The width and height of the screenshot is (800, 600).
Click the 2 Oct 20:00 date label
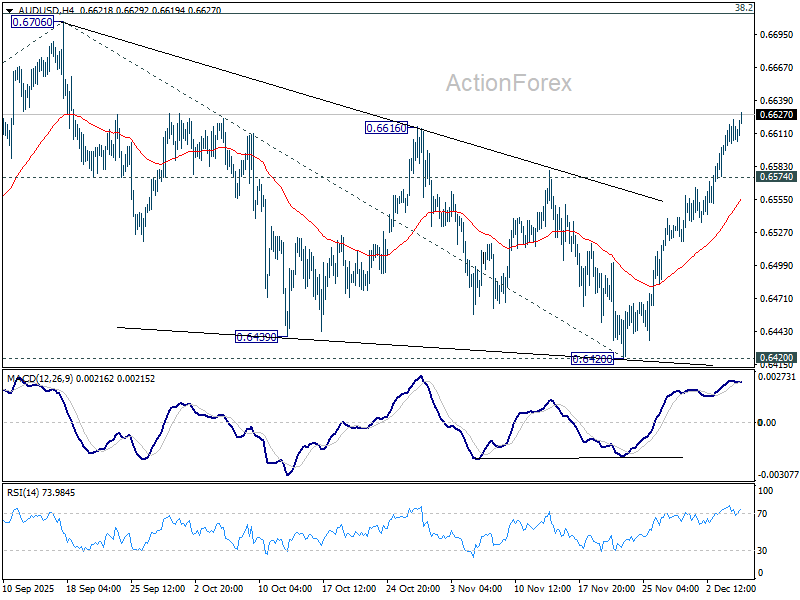pyautogui.click(x=219, y=588)
